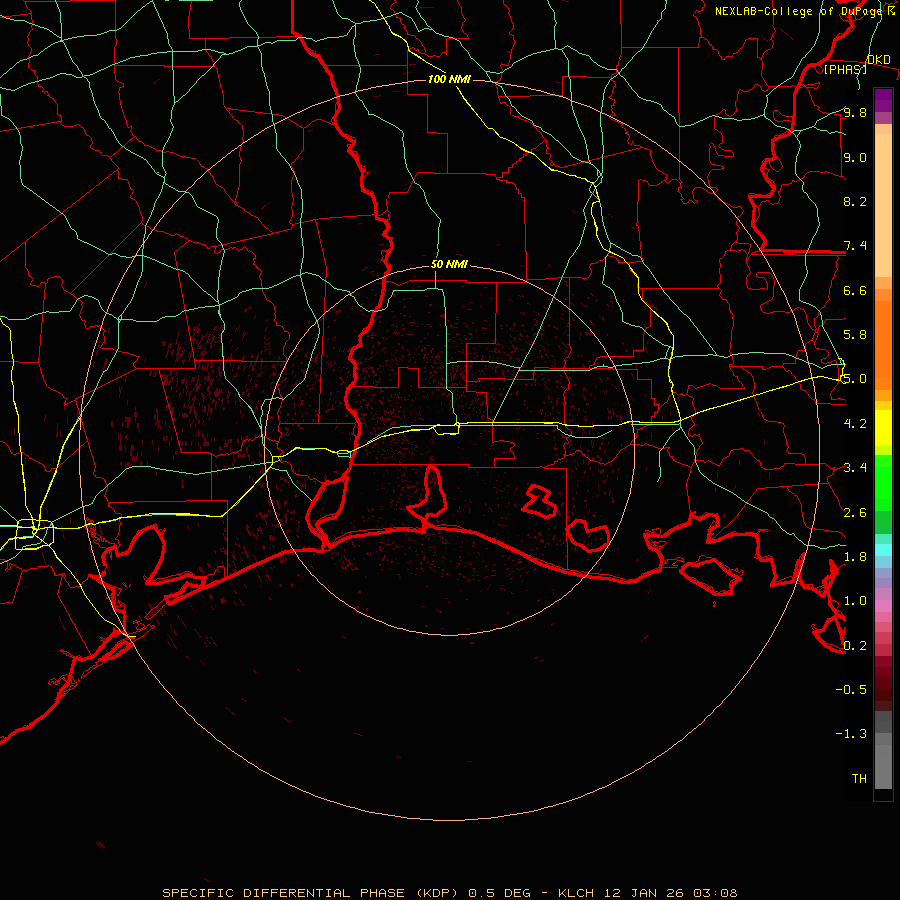
Task: Click the 1.8 legend value
Action: tap(855, 557)
